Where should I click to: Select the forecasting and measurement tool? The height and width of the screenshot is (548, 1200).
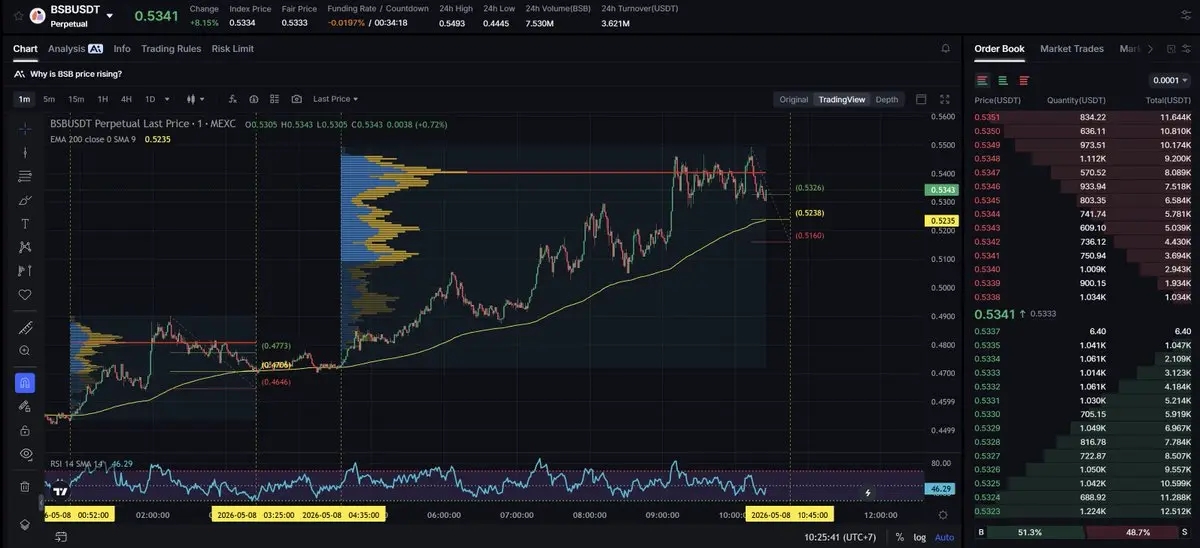point(25,271)
